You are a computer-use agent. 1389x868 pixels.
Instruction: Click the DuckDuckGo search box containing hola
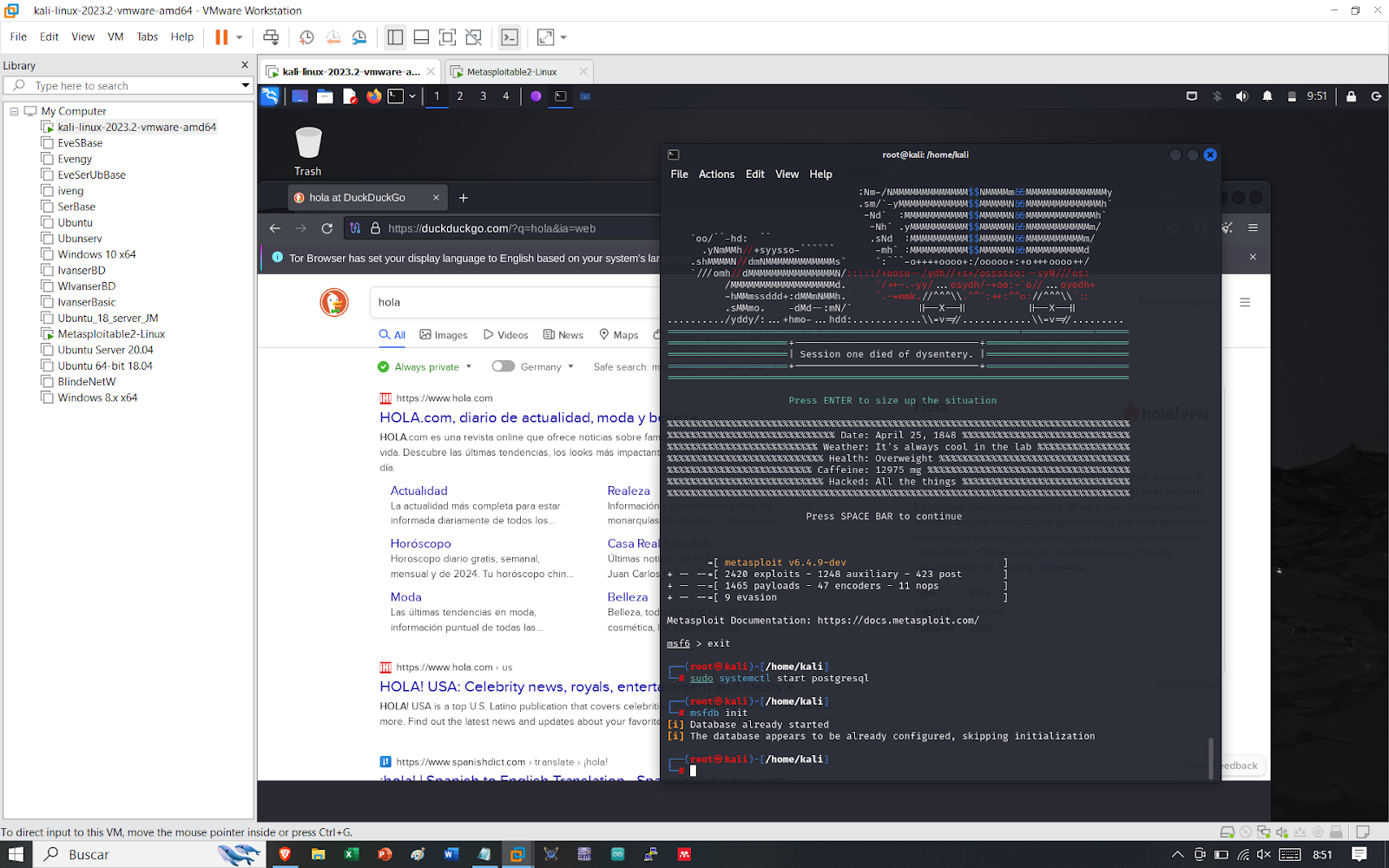pyautogui.click(x=516, y=302)
